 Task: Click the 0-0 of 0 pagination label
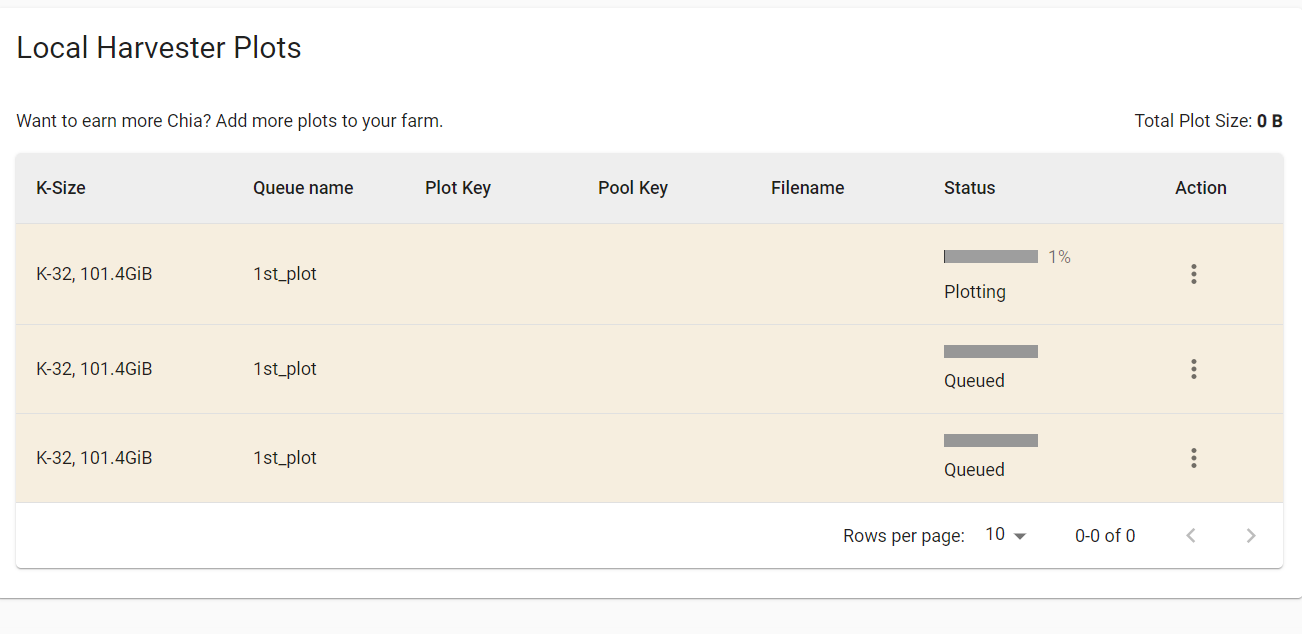pyautogui.click(x=1105, y=536)
